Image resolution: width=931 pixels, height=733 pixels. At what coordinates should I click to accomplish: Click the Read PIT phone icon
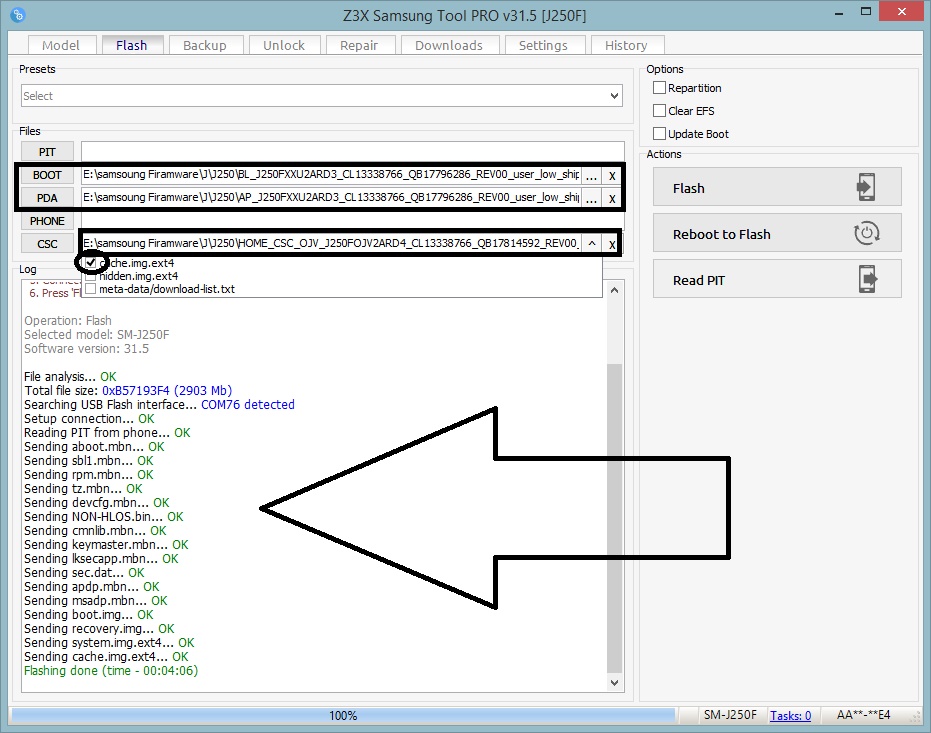tap(867, 280)
